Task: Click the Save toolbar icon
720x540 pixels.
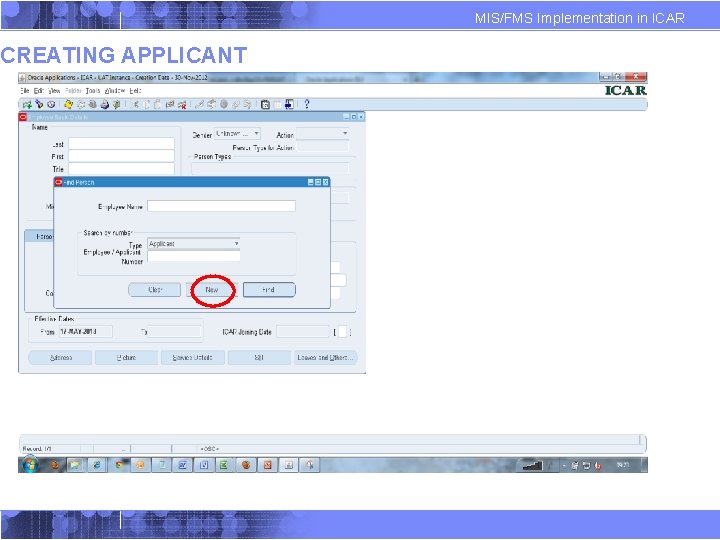Action: [68, 105]
